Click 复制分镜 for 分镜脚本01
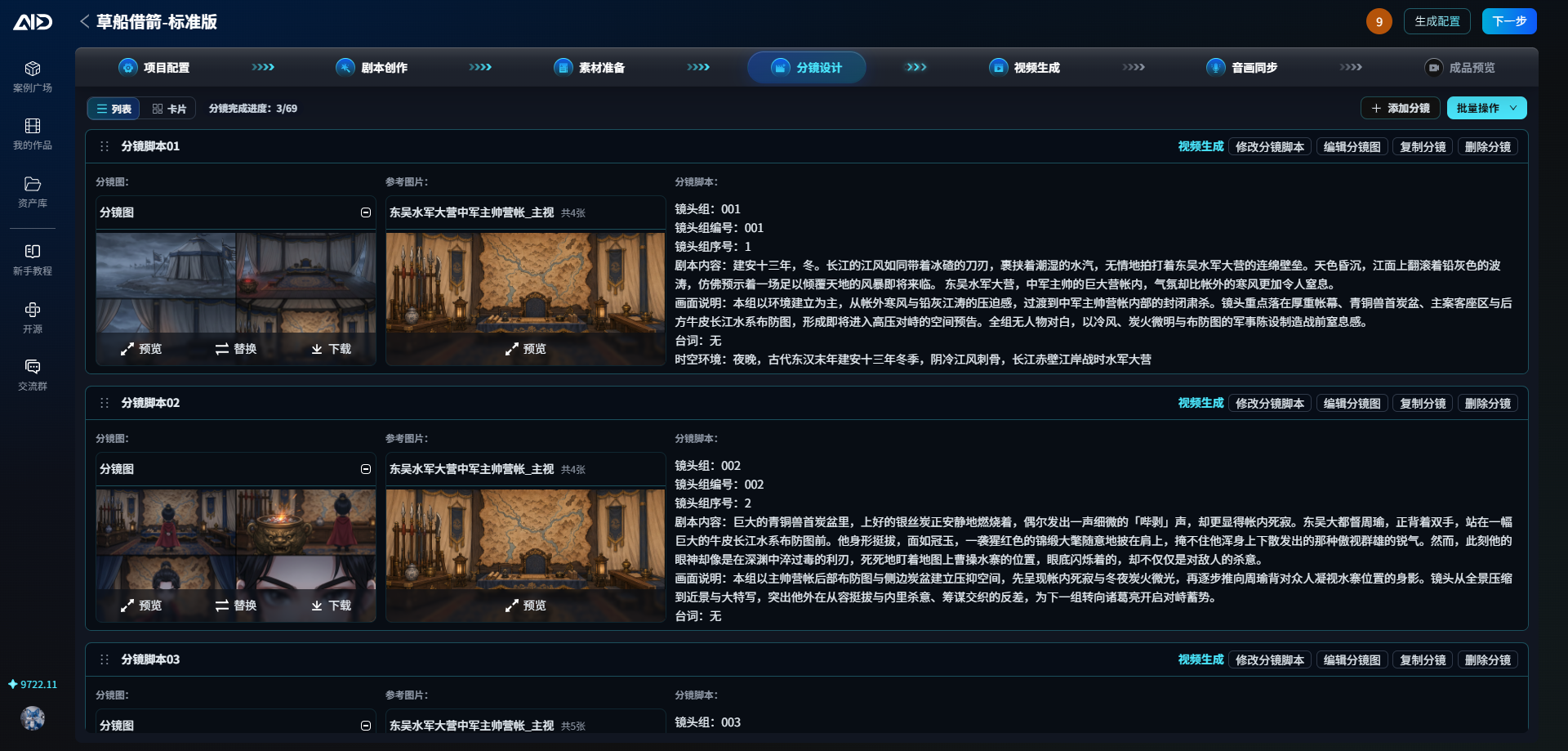1568x751 pixels. click(x=1423, y=147)
